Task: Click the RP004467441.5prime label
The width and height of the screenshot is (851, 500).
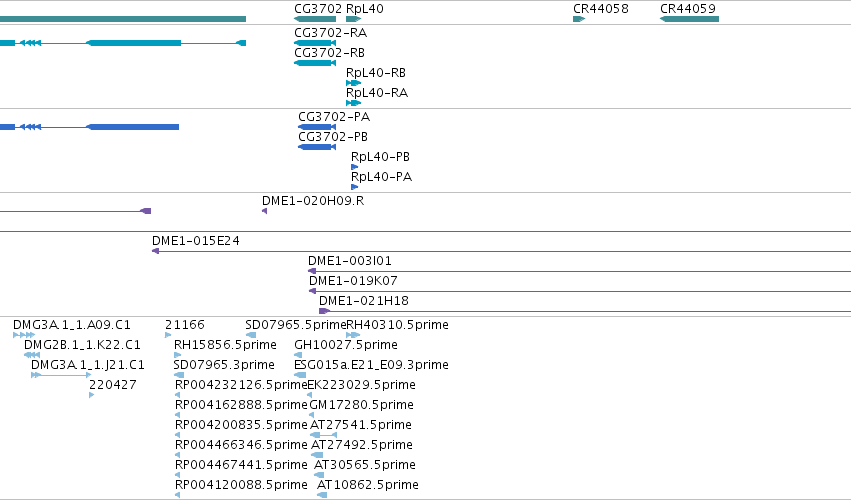Action: tap(242, 465)
